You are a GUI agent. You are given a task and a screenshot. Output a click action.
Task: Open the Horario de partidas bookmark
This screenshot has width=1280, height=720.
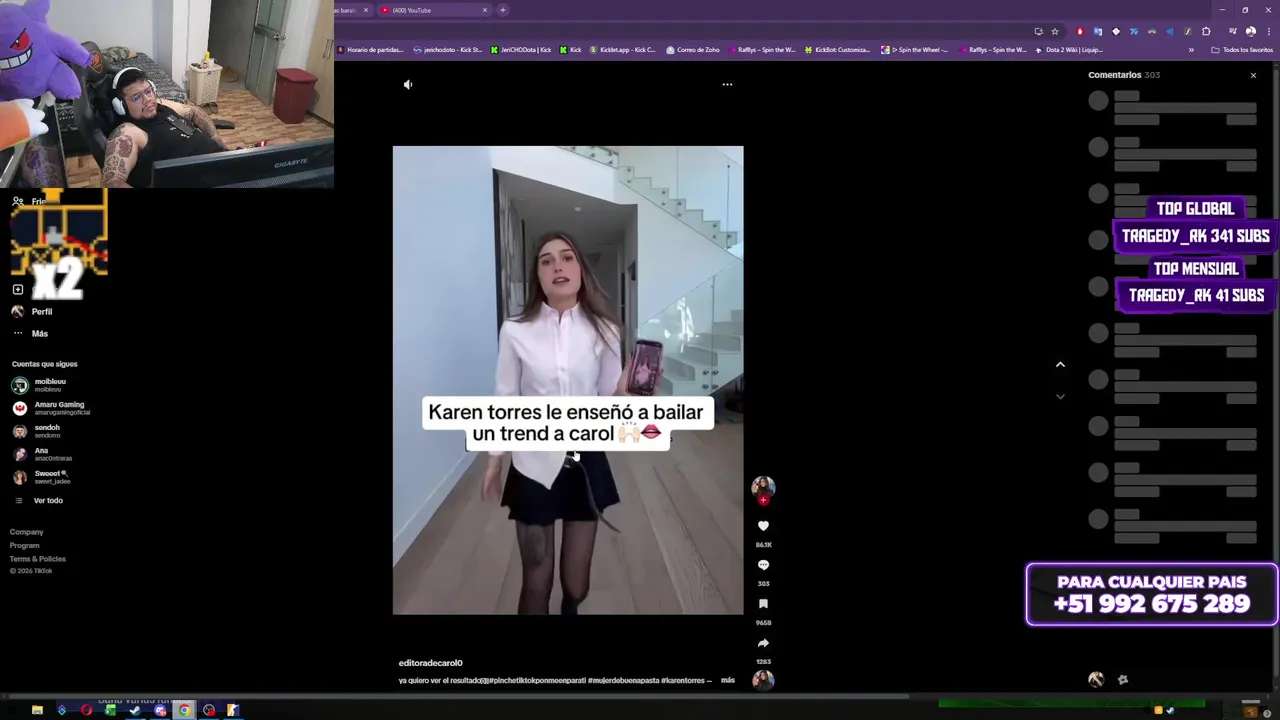tap(370, 49)
